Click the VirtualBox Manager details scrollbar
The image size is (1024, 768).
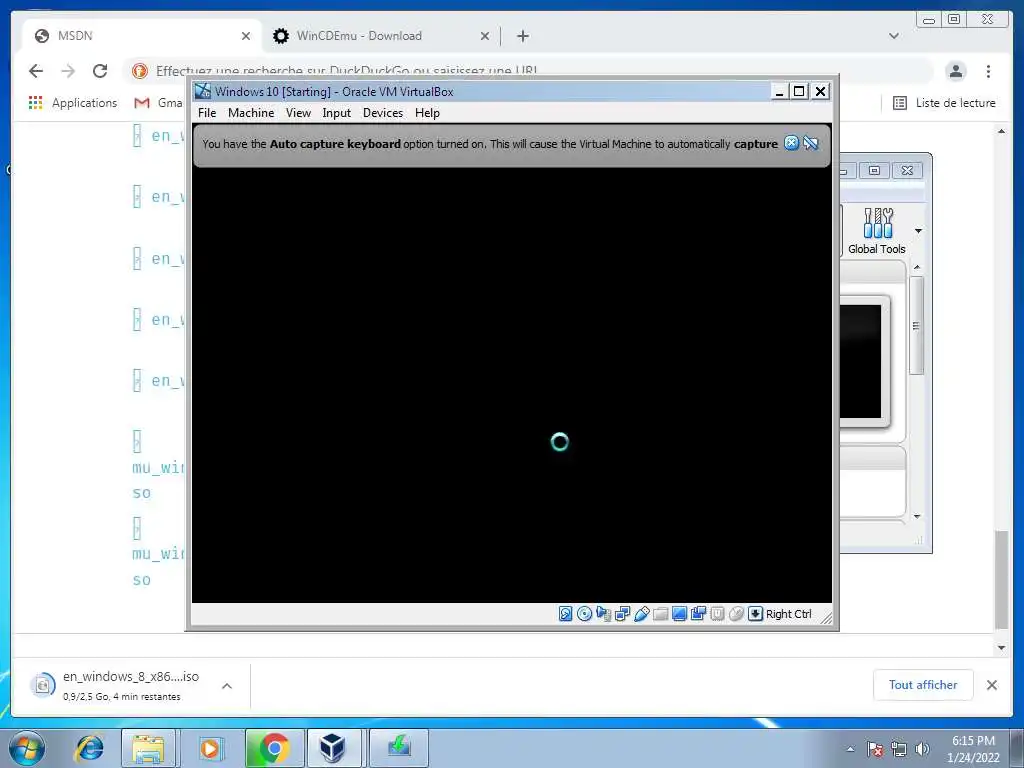(917, 325)
